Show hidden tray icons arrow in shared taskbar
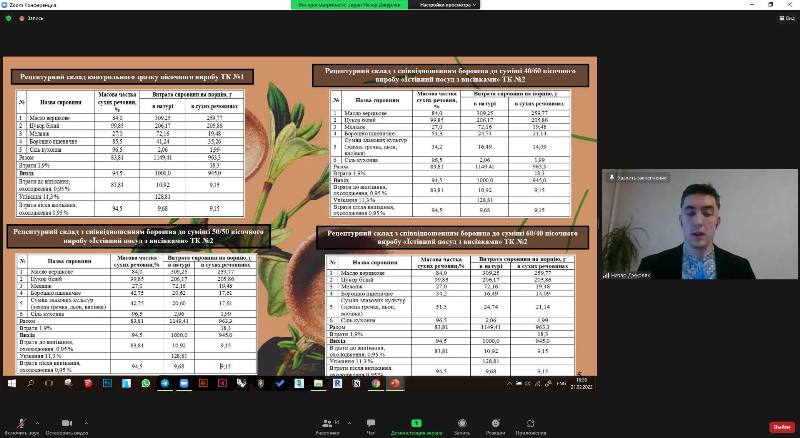800x438 pixels. 509,383
